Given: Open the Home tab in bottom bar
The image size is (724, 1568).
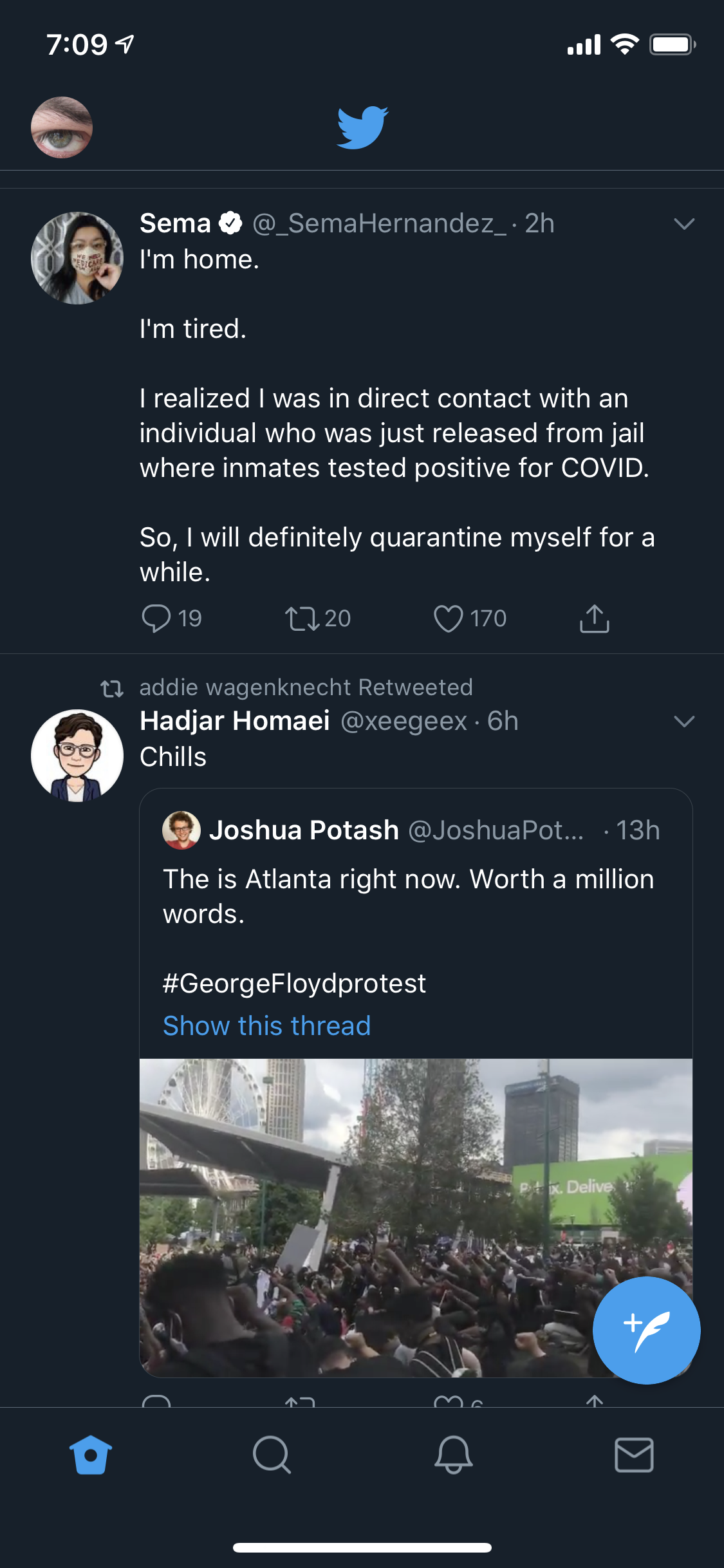Looking at the screenshot, I should pyautogui.click(x=91, y=1454).
